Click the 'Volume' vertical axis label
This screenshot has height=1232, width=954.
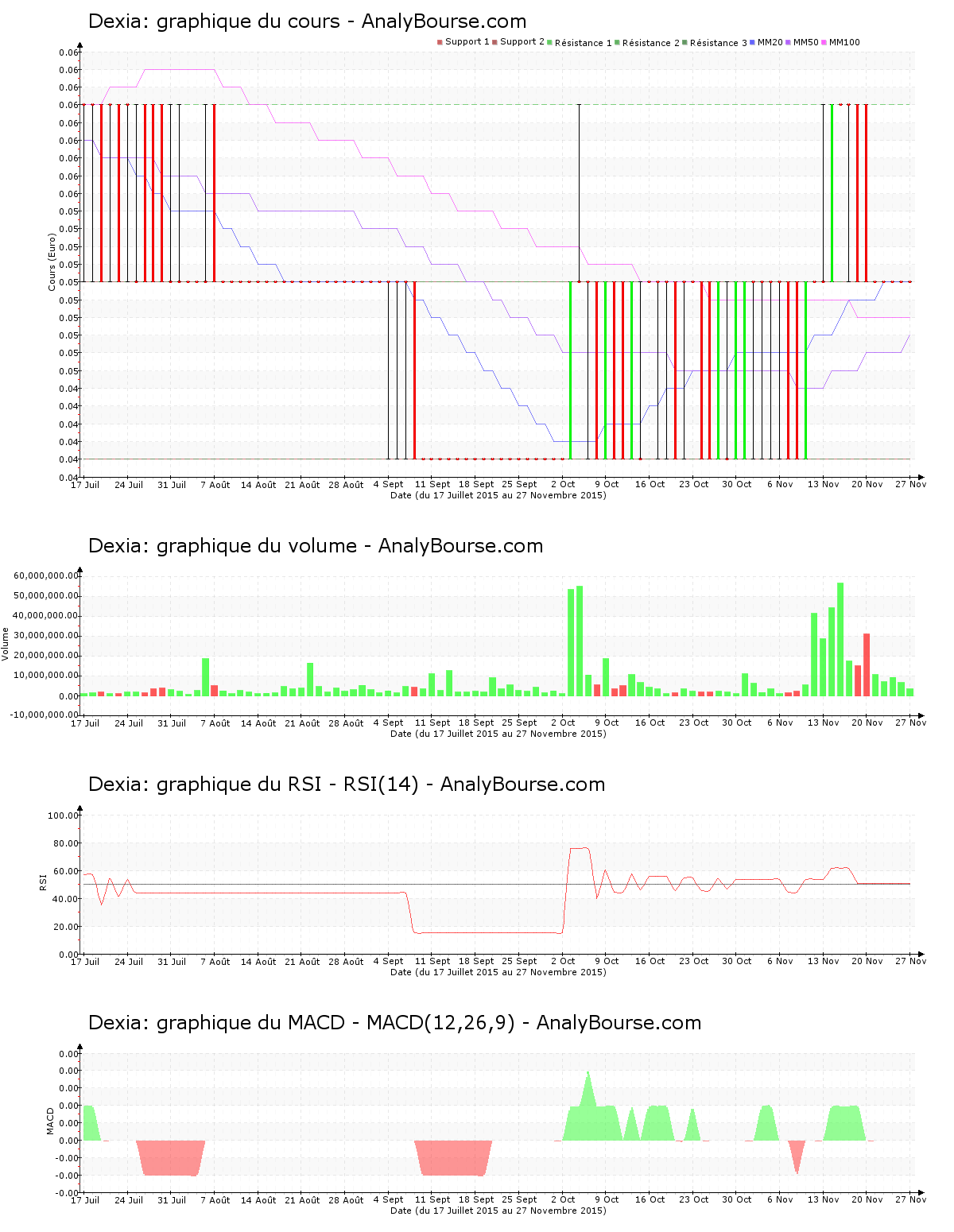[x=6, y=644]
